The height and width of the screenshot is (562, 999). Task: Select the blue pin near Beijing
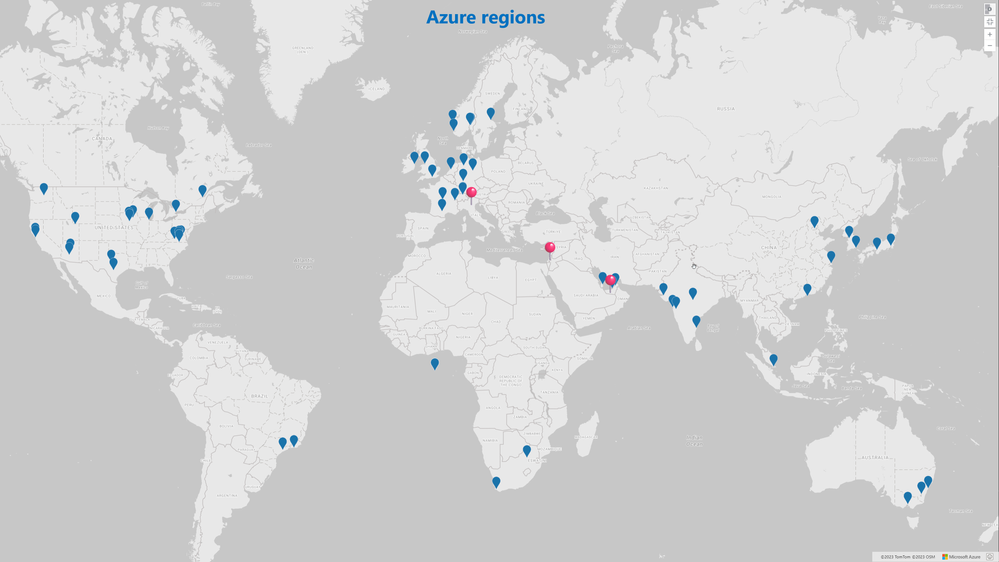point(814,222)
